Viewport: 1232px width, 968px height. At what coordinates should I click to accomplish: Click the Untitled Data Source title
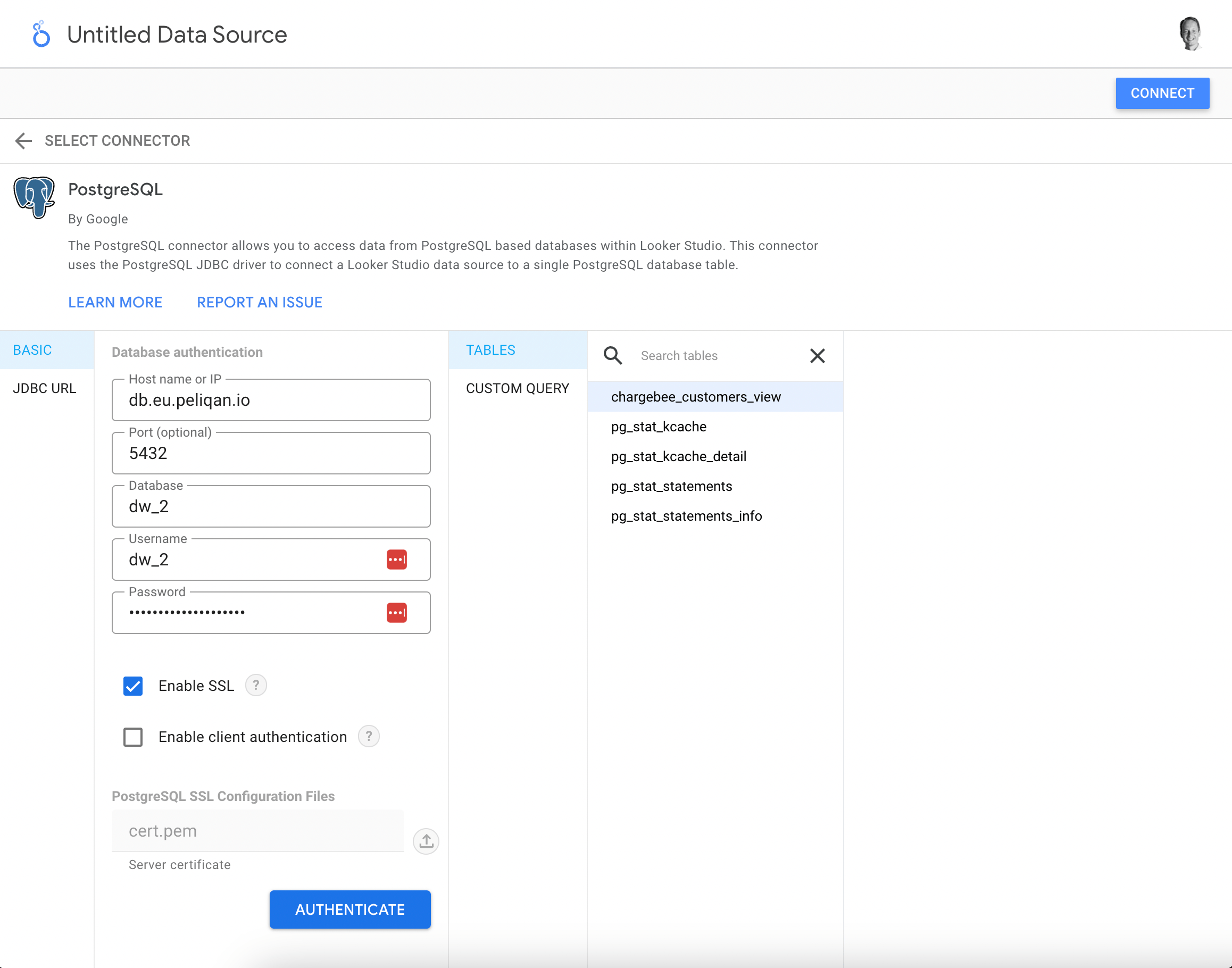coord(177,35)
